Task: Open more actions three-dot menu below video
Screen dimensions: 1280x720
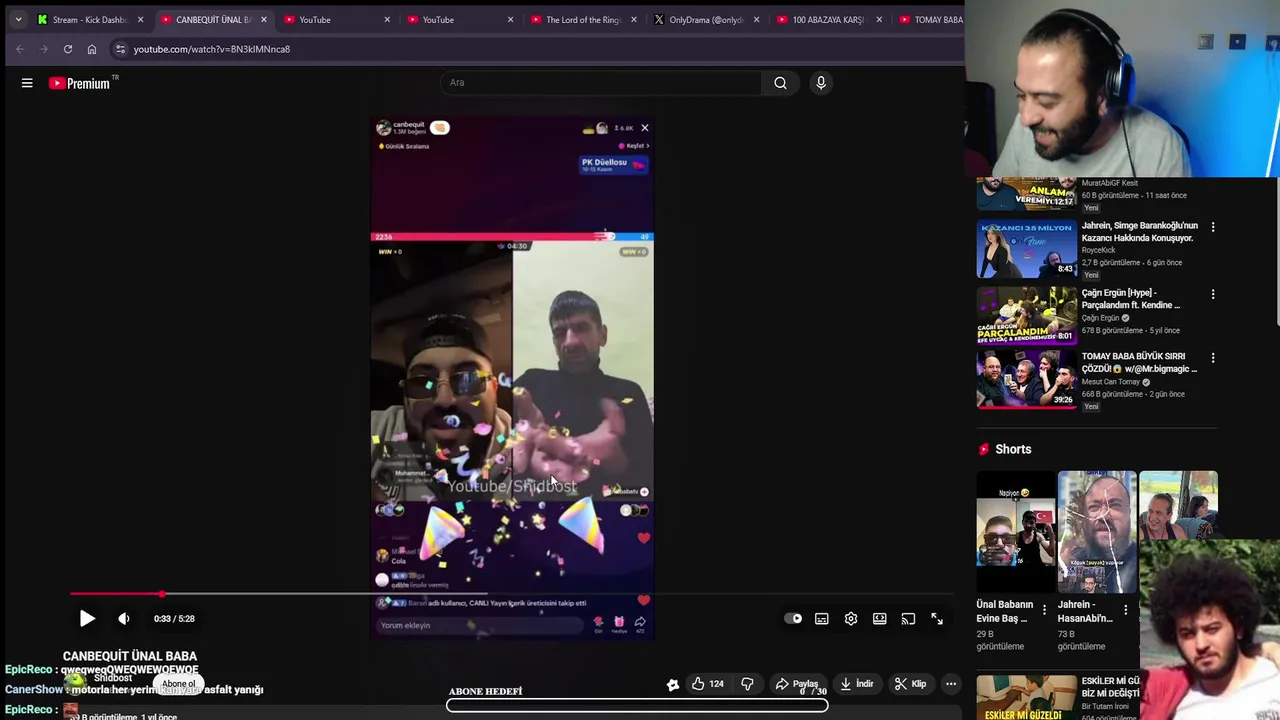Action: click(x=951, y=684)
